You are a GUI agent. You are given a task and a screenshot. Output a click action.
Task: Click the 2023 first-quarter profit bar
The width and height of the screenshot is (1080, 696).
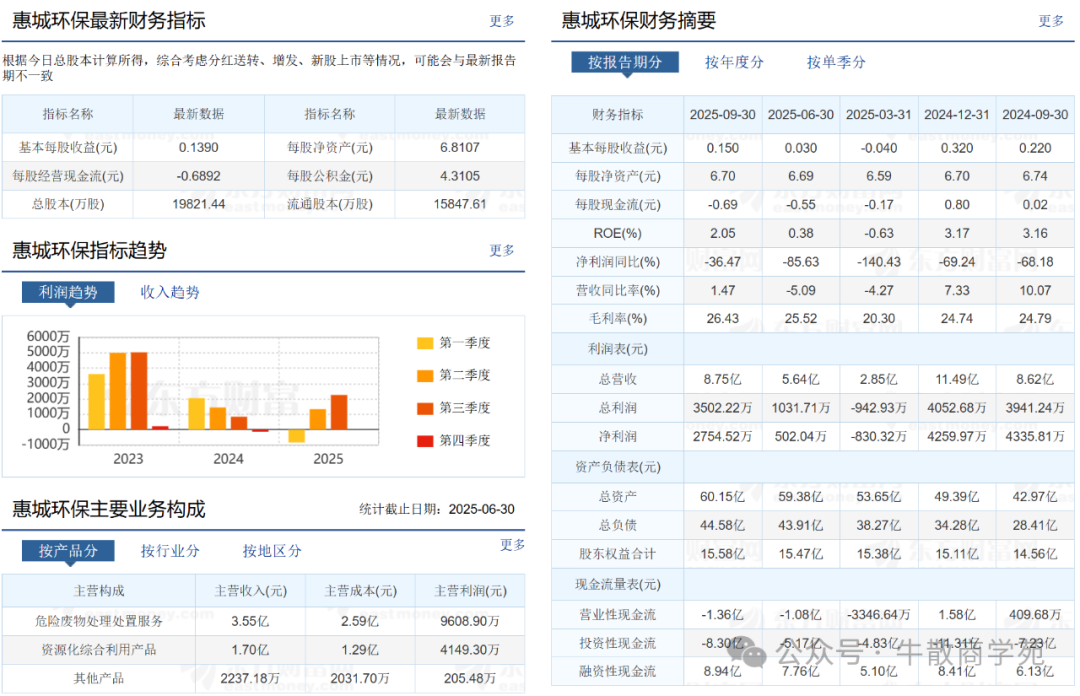[97, 402]
